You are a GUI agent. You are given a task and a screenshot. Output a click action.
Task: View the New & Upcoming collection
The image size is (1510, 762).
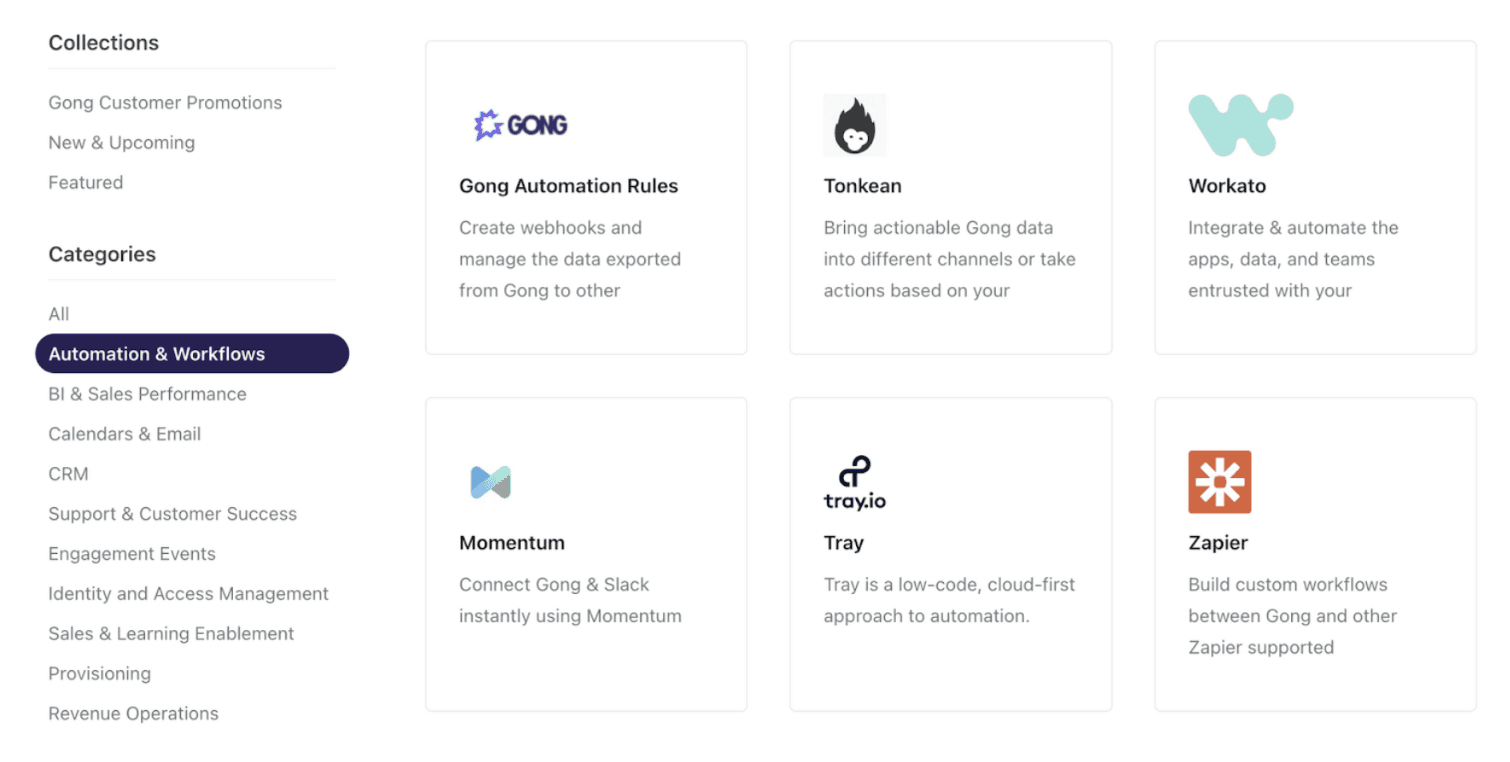tap(122, 143)
